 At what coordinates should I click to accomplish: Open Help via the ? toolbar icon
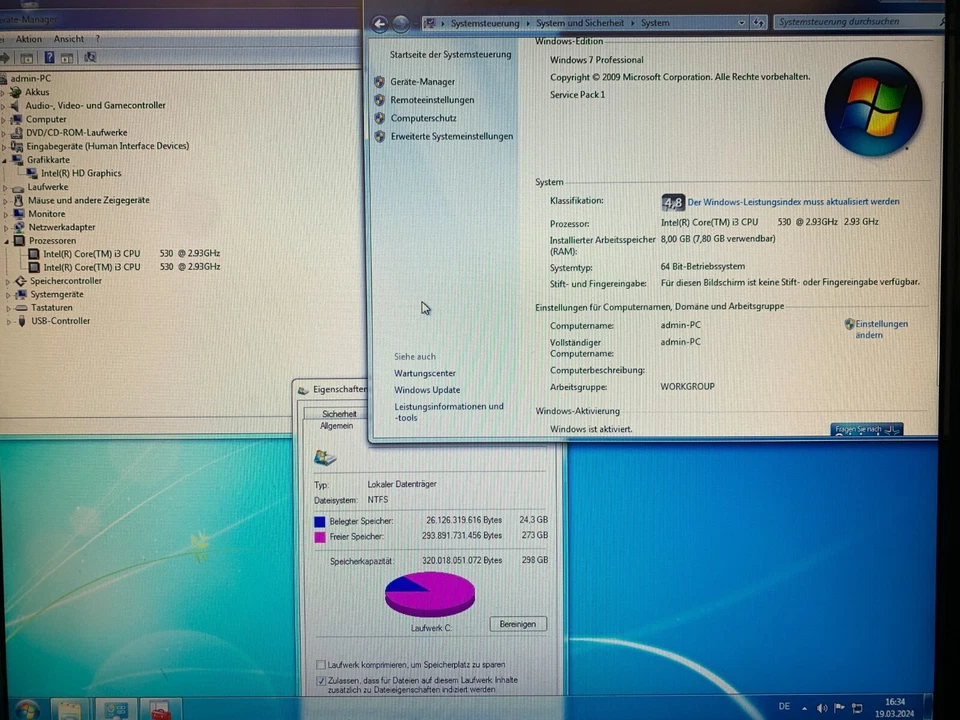click(x=50, y=57)
